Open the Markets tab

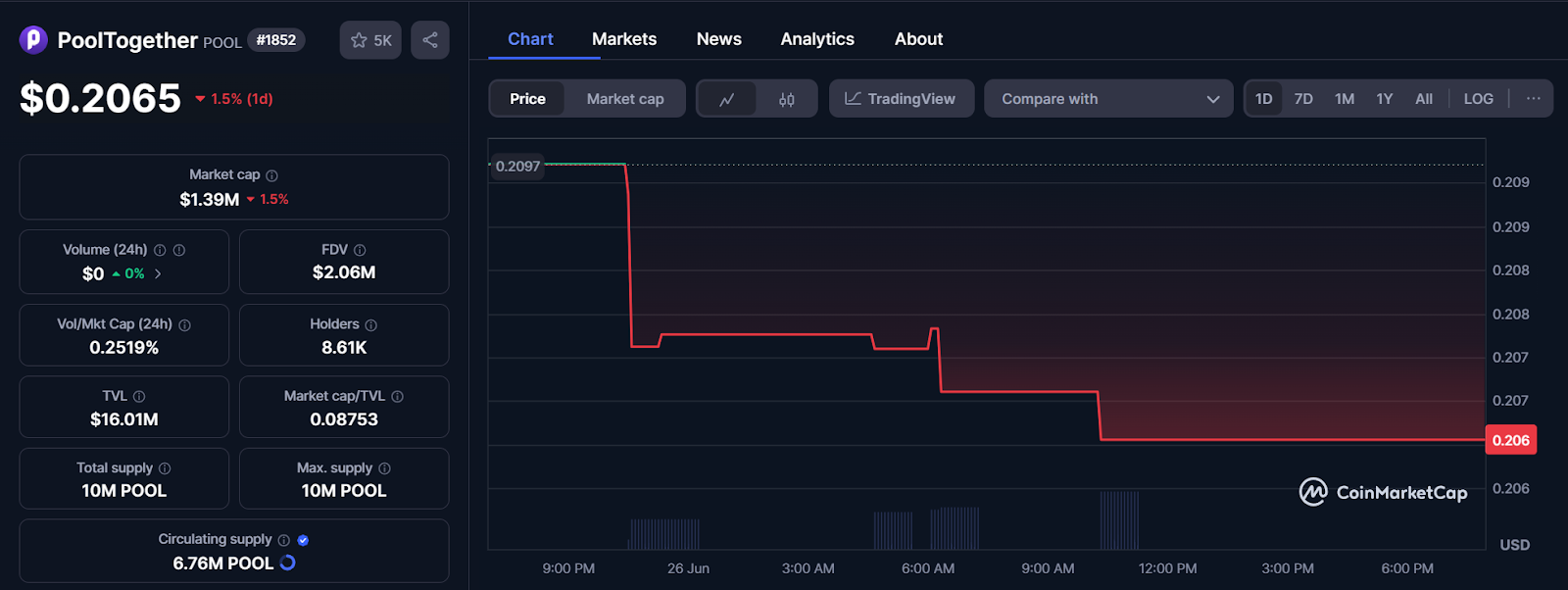[x=624, y=39]
